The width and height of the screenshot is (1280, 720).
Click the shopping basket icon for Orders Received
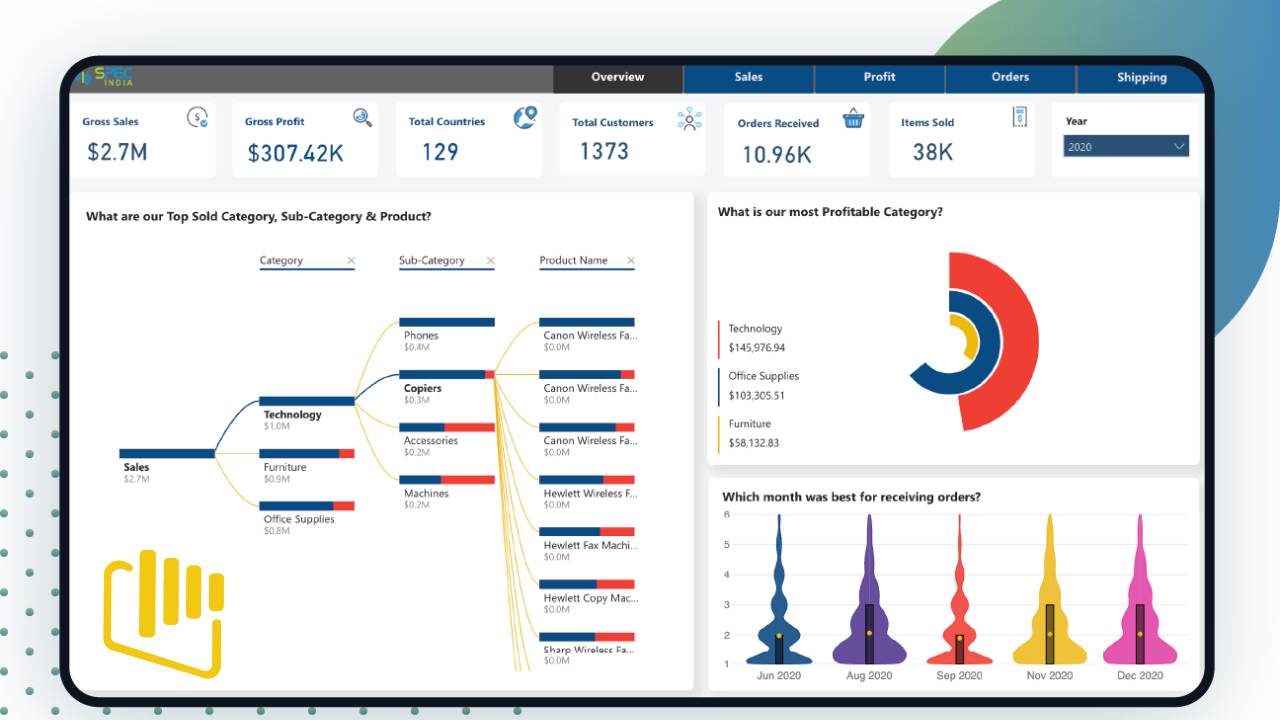[x=852, y=117]
